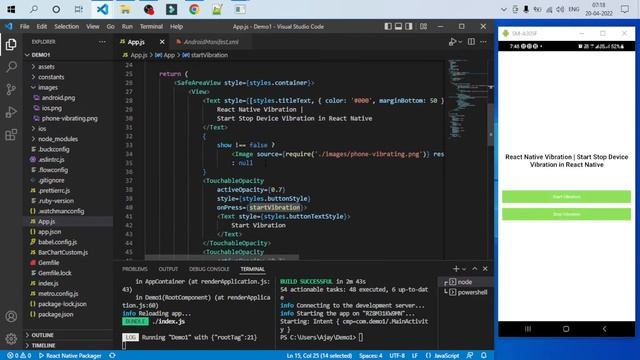The height and width of the screenshot is (360, 640).
Task: Switch to the Problems panel tab
Action: point(135,269)
